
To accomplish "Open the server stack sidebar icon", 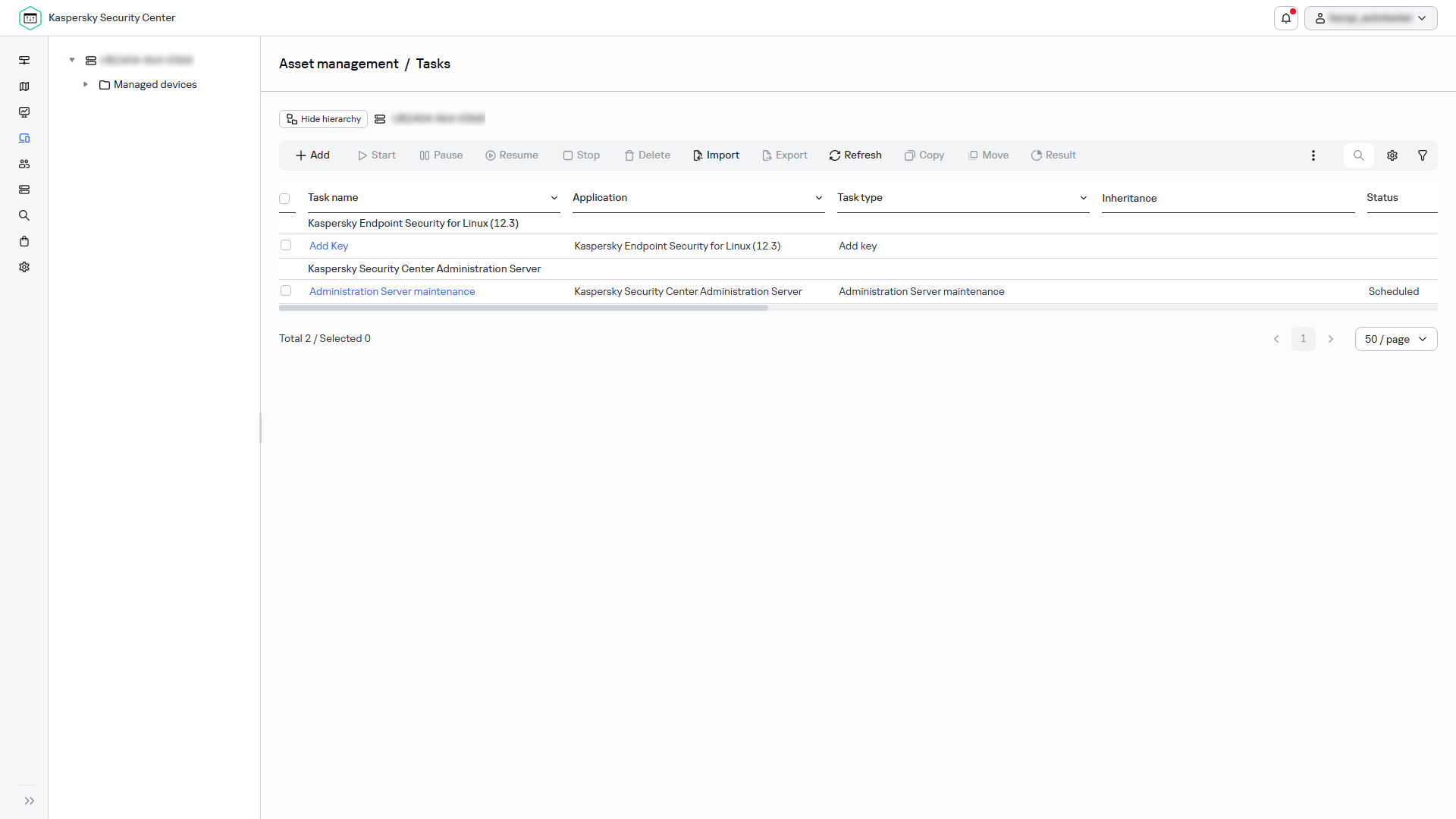I will coord(24,190).
